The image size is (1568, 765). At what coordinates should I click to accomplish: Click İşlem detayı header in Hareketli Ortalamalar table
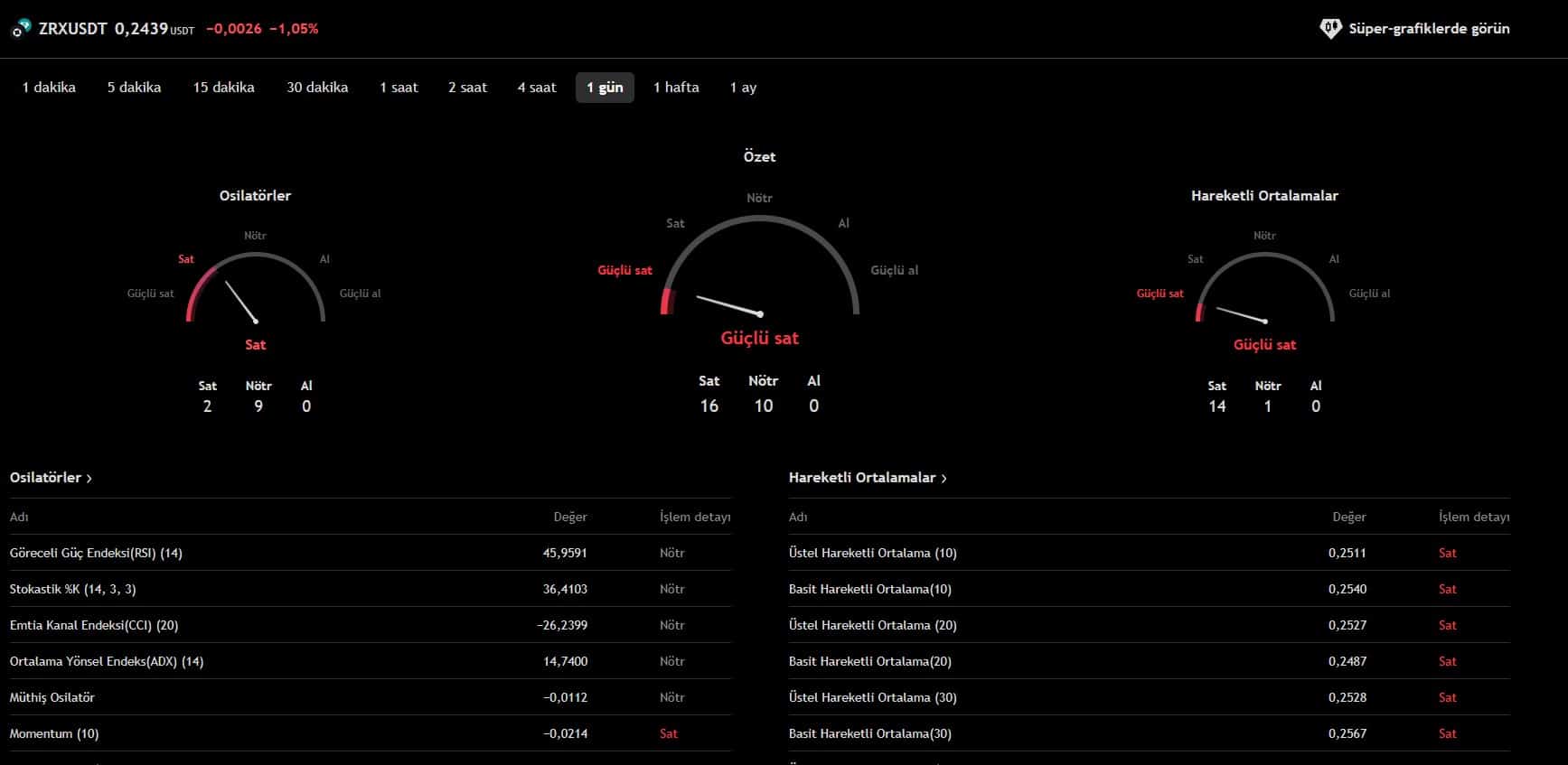[1474, 517]
